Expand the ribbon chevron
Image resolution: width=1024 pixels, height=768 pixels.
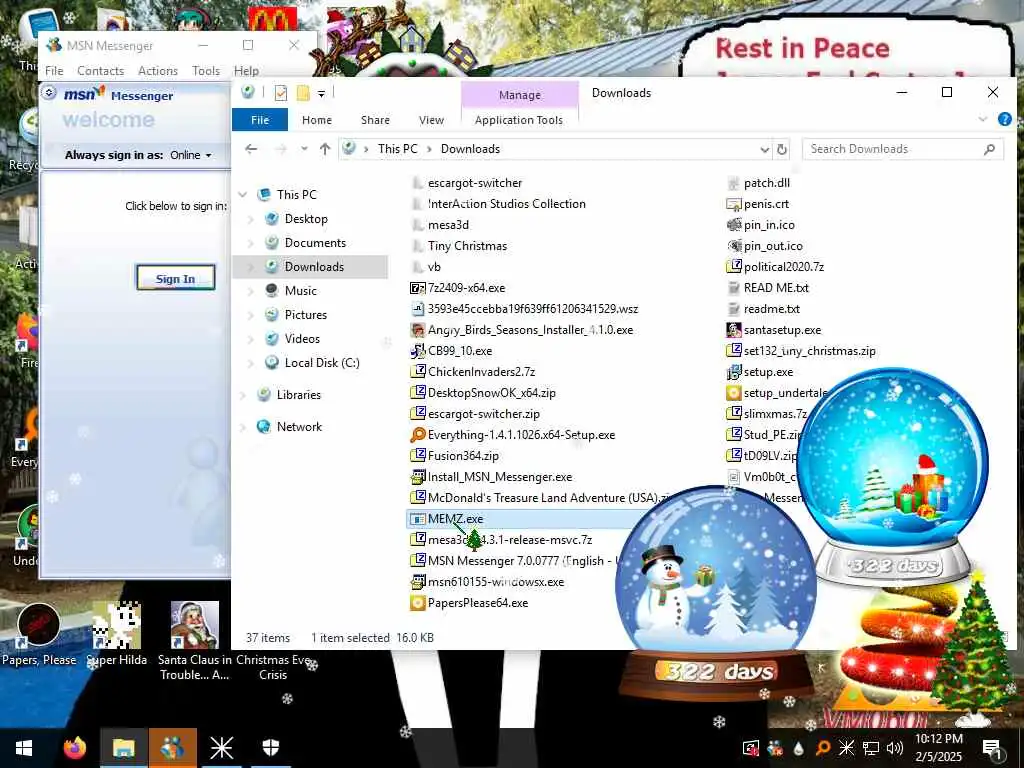983,120
